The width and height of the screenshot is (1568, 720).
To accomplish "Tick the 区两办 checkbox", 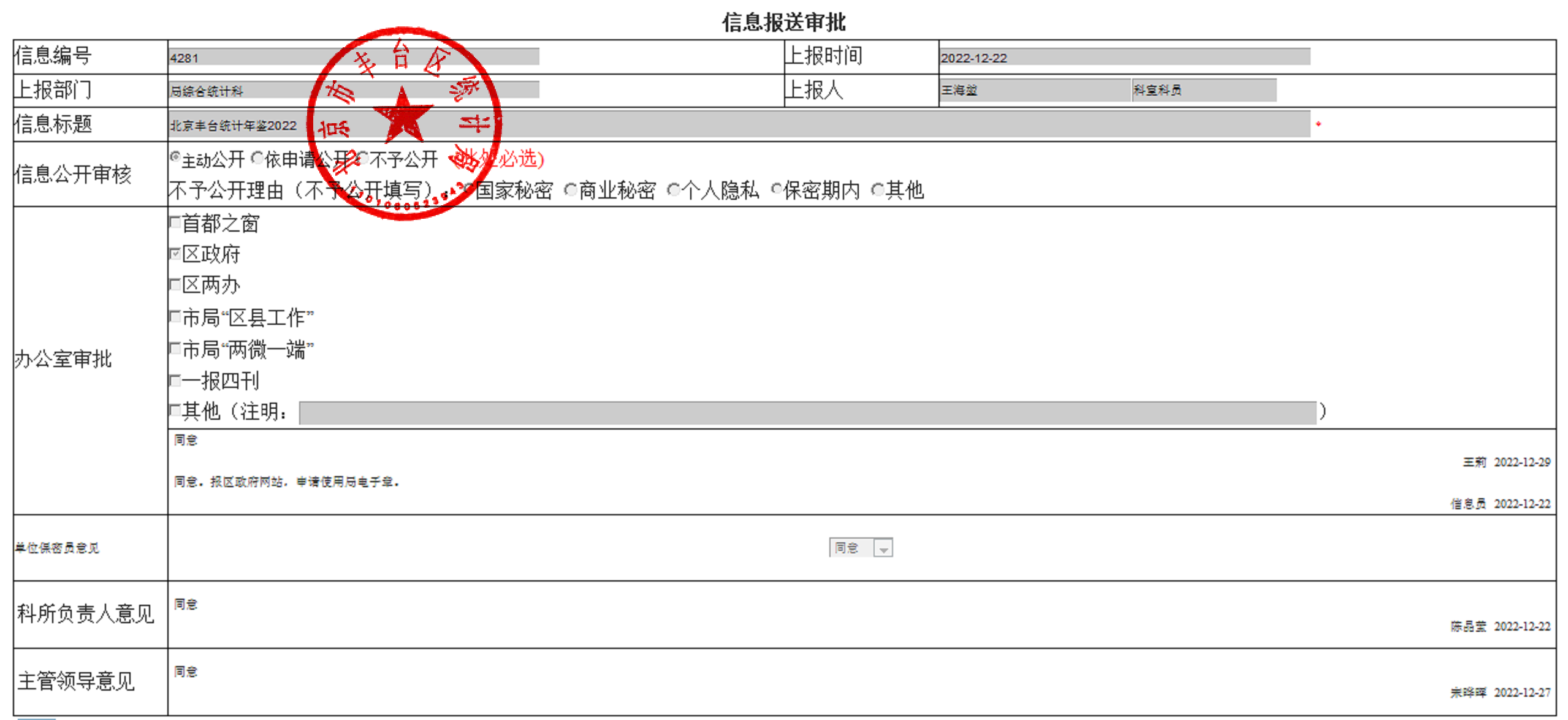I will [x=175, y=284].
